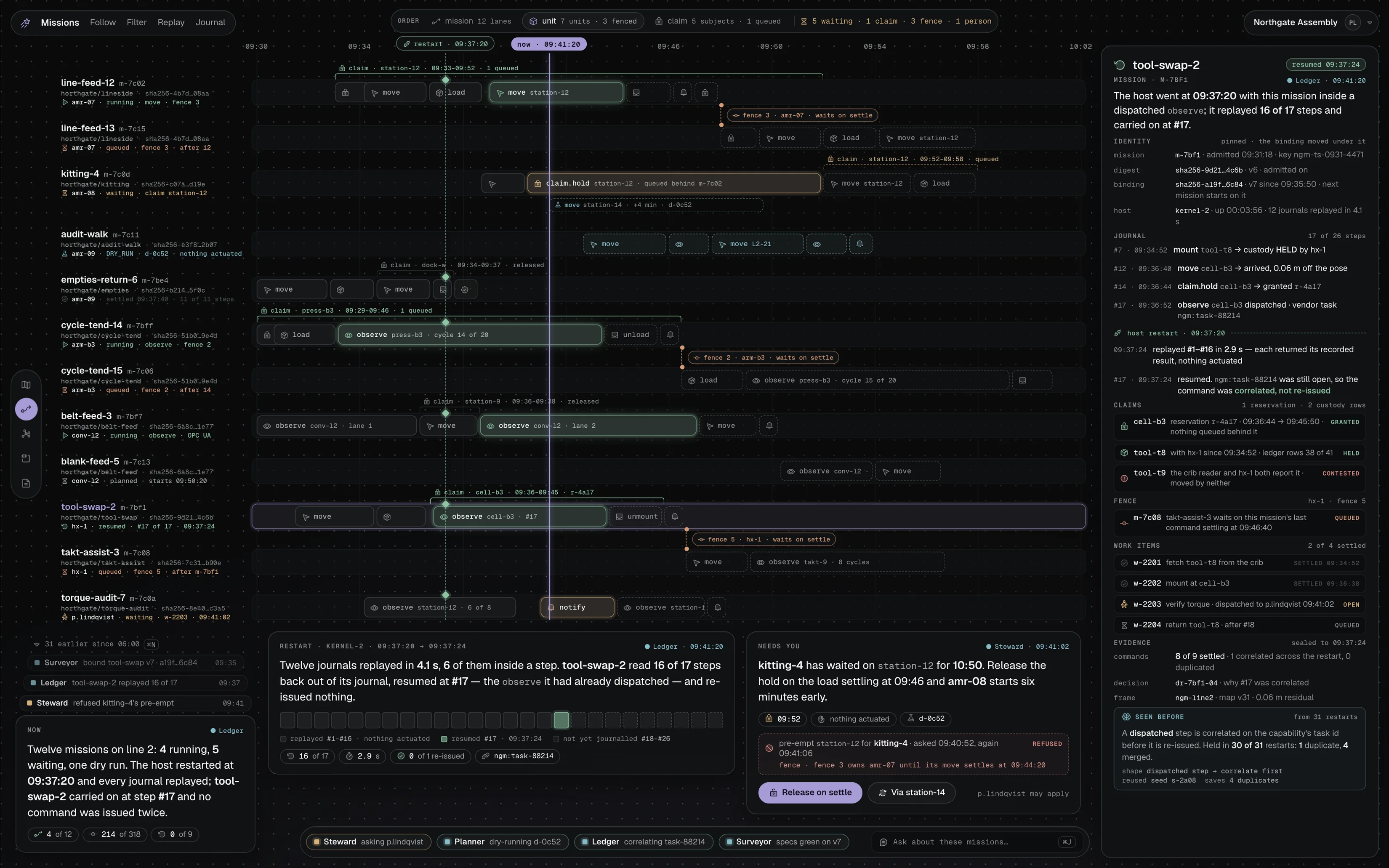Click the first replayed step square in restart strip
The width and height of the screenshot is (1389, 868).
287,720
